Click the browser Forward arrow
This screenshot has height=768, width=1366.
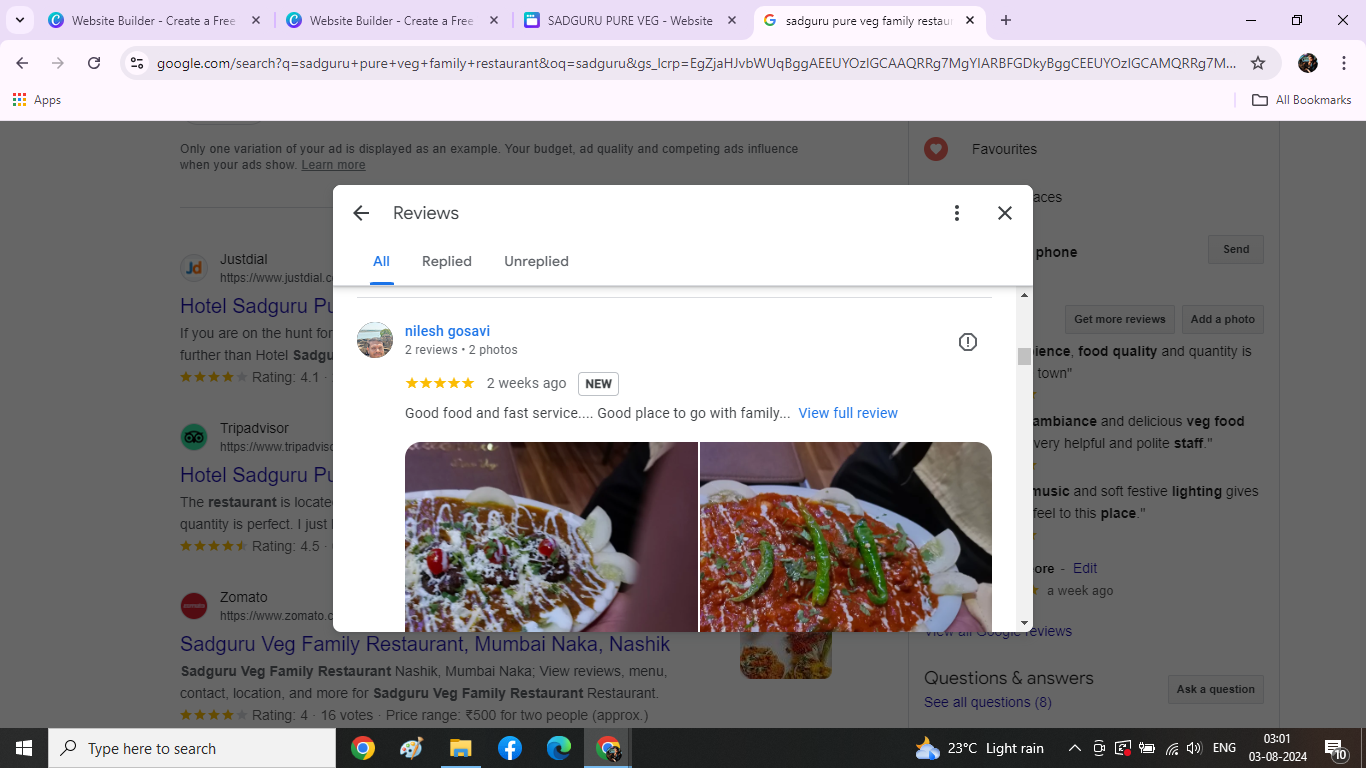click(58, 63)
